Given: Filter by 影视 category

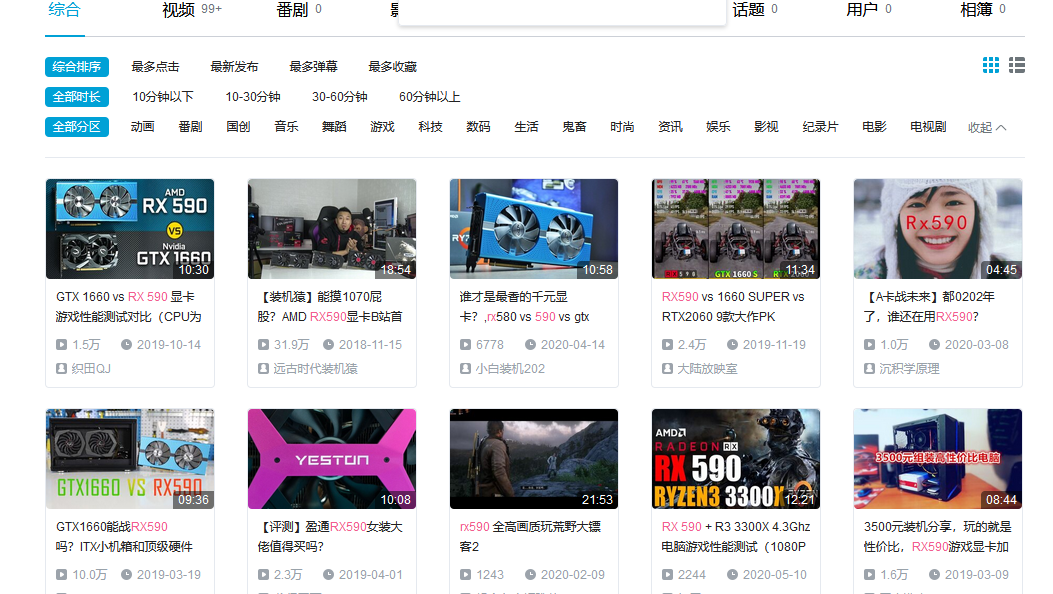Looking at the screenshot, I should [766, 126].
